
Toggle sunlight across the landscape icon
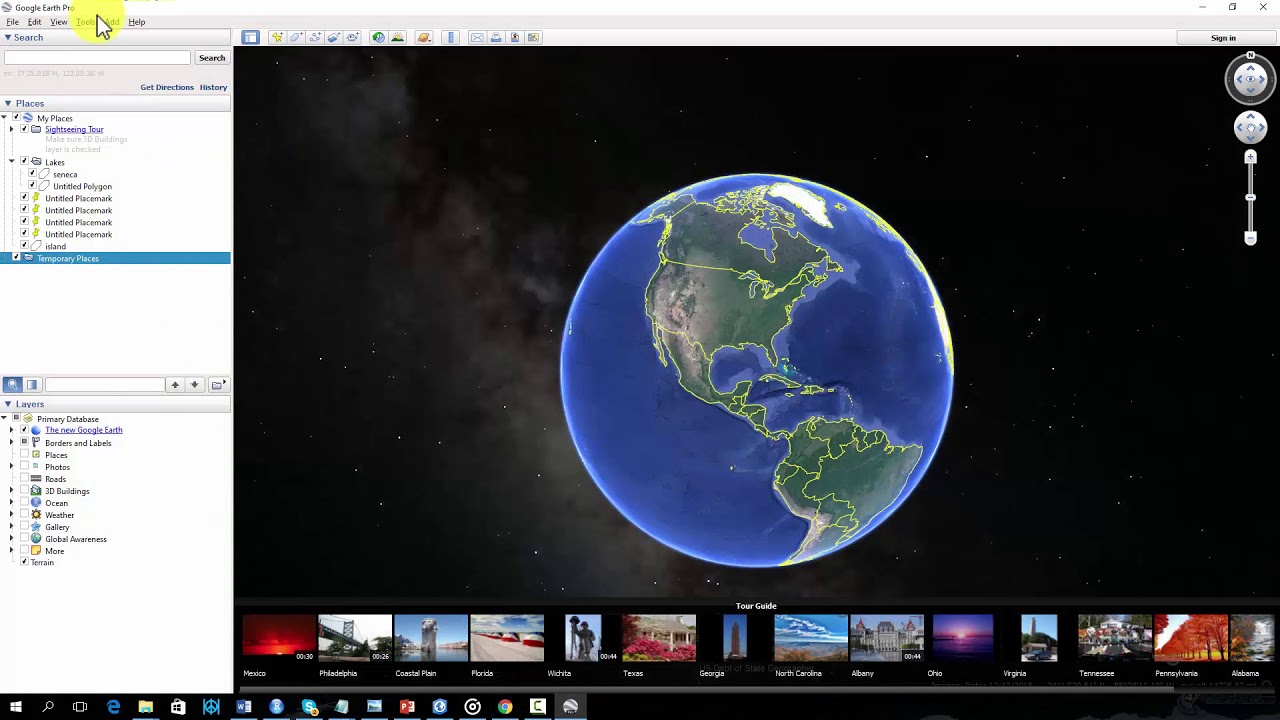397,38
